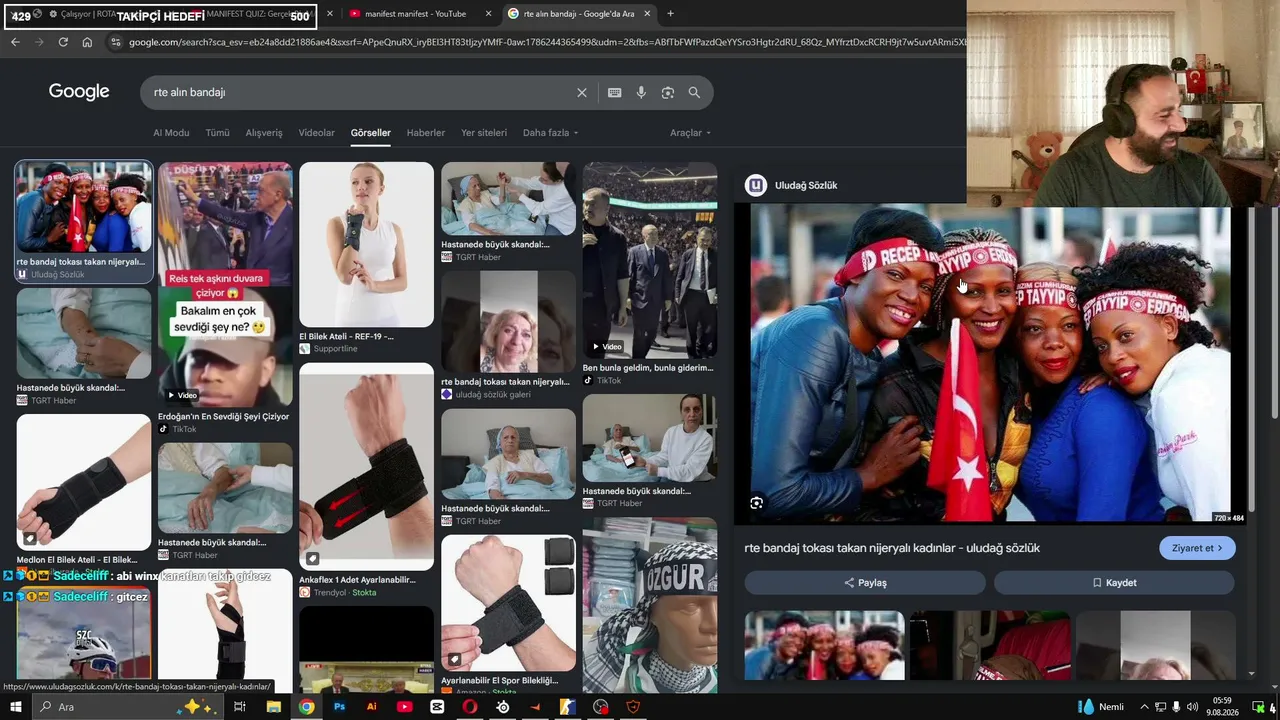Open the browser home page
The height and width of the screenshot is (720, 1280).
click(87, 42)
